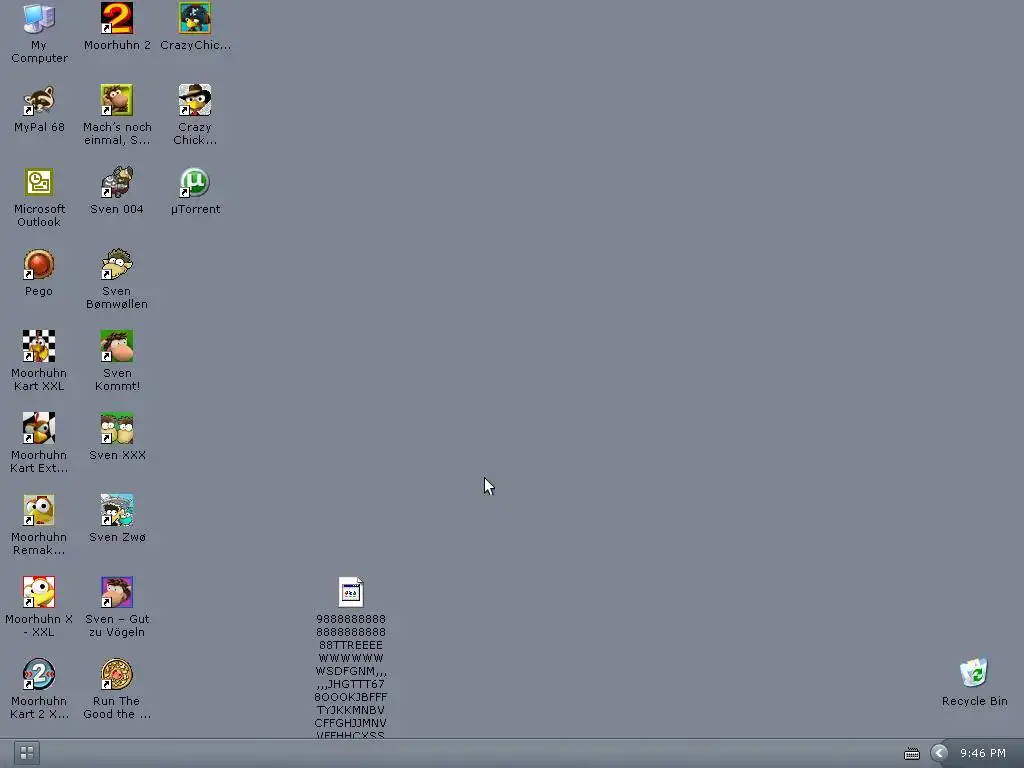Open the Start menu button in taskbar

point(27,753)
